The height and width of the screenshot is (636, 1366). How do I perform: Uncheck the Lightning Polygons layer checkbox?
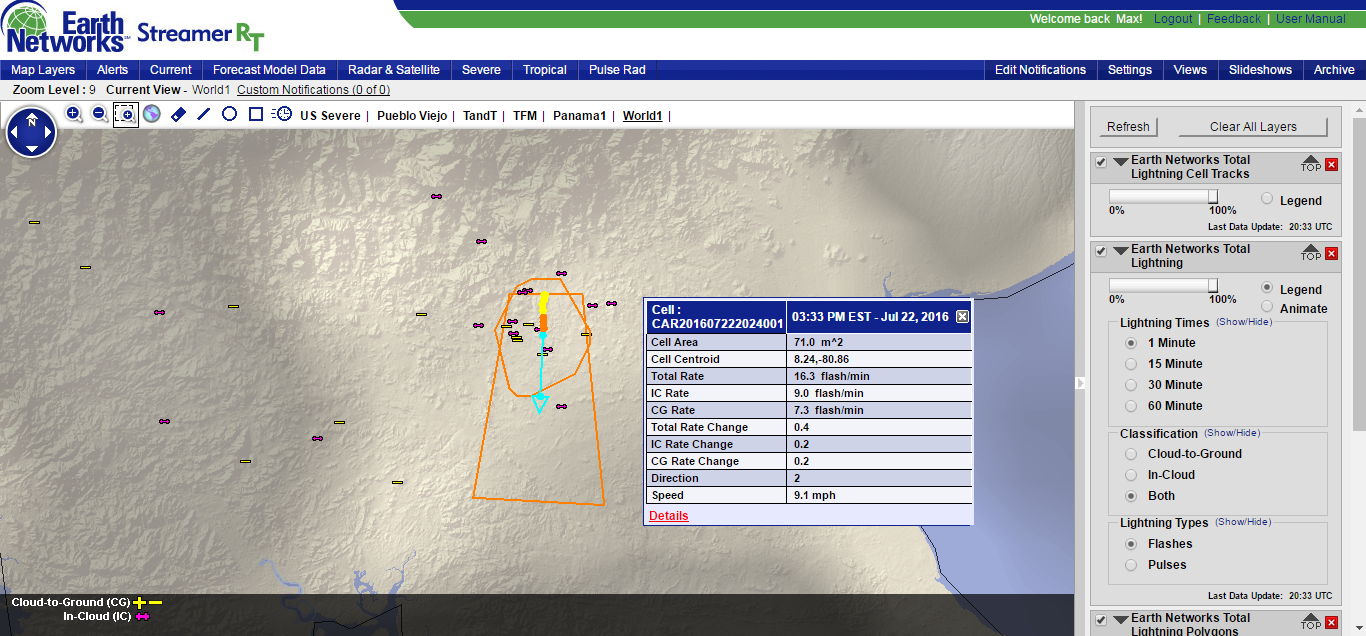tap(1101, 621)
